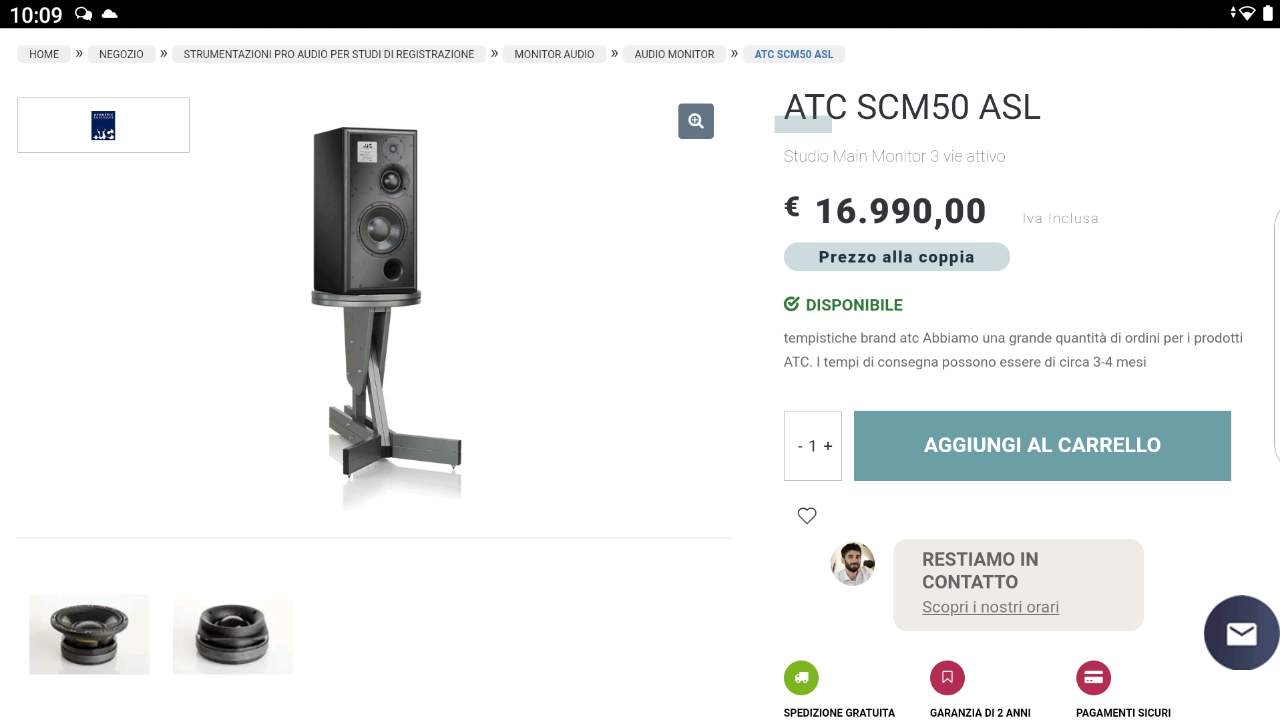Open the Wi-Fi status icon in status bar

pyautogui.click(x=1247, y=14)
